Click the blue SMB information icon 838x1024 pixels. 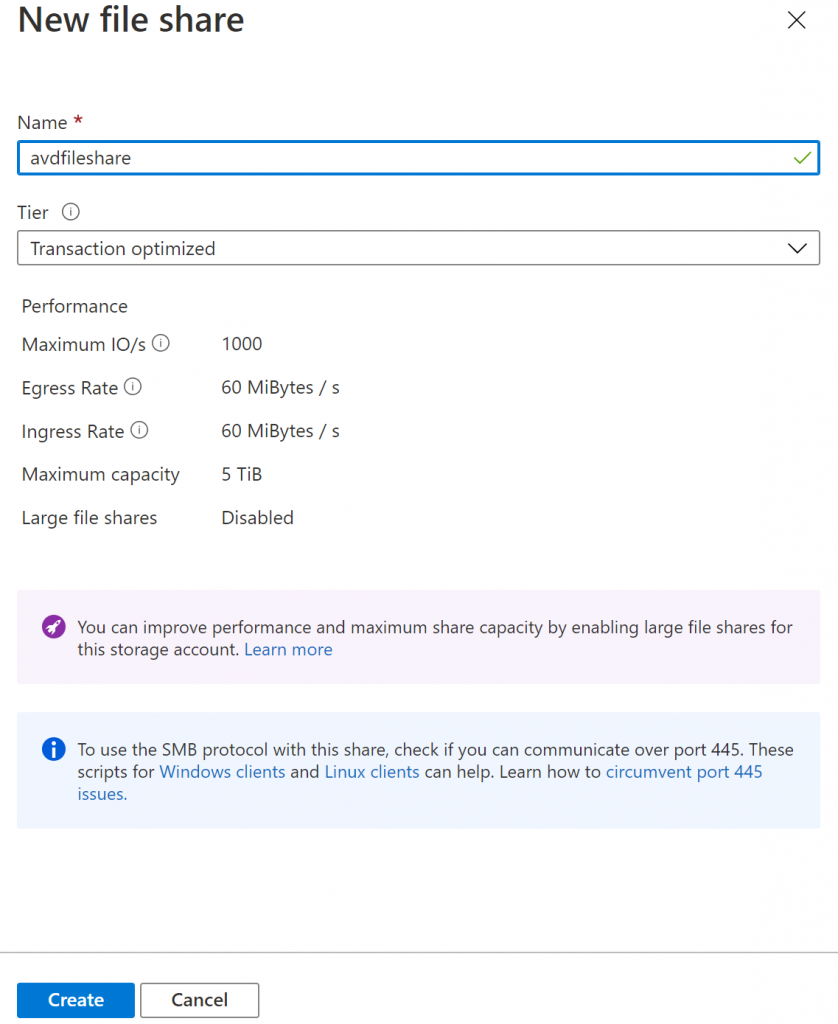click(x=54, y=749)
